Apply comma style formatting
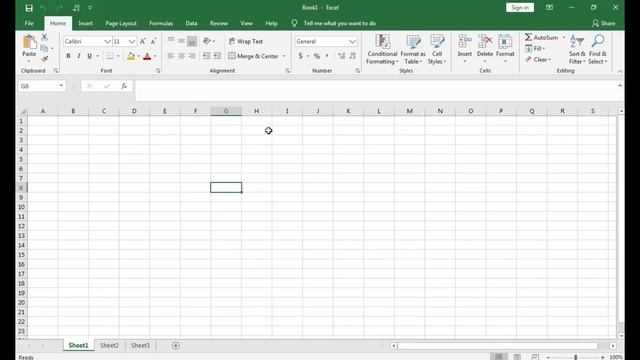The width and height of the screenshot is (640, 360). (327, 56)
